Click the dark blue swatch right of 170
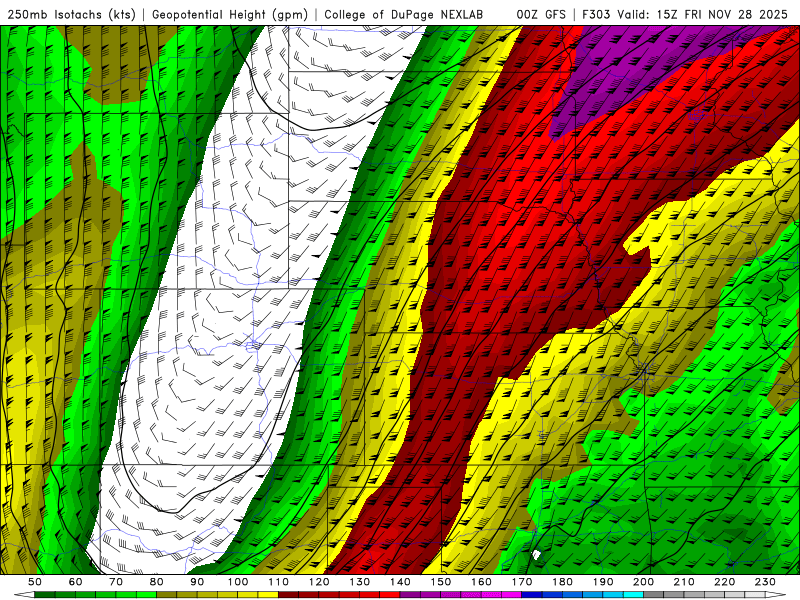The width and height of the screenshot is (800, 600). pos(532,595)
